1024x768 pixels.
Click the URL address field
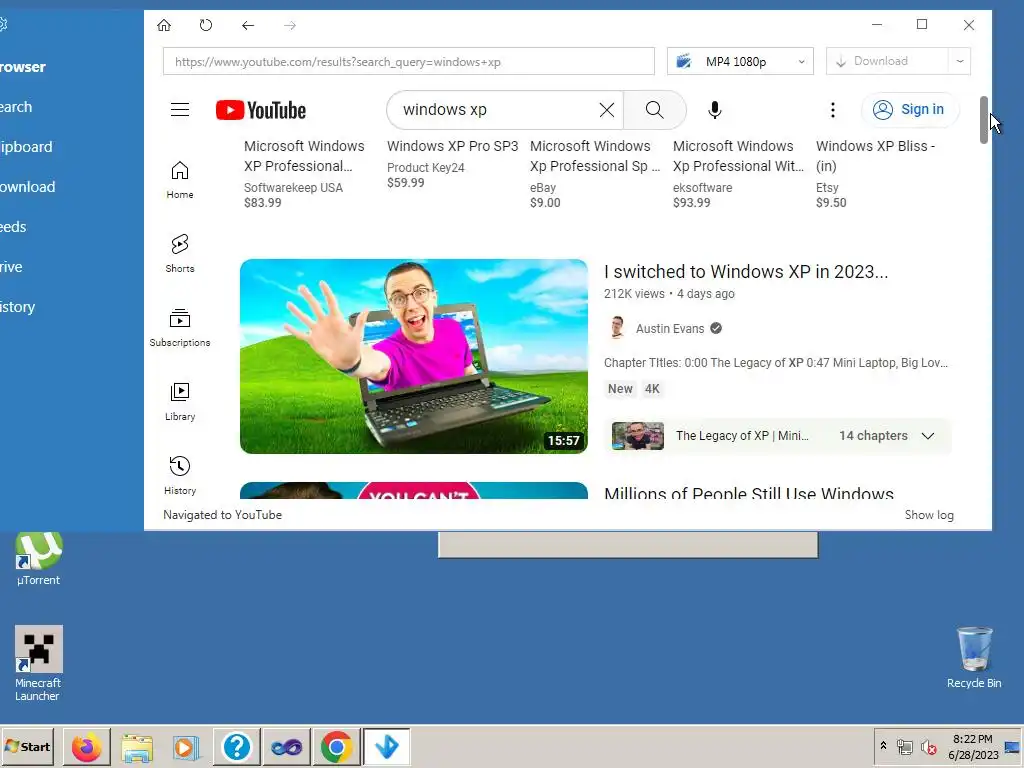(x=409, y=61)
